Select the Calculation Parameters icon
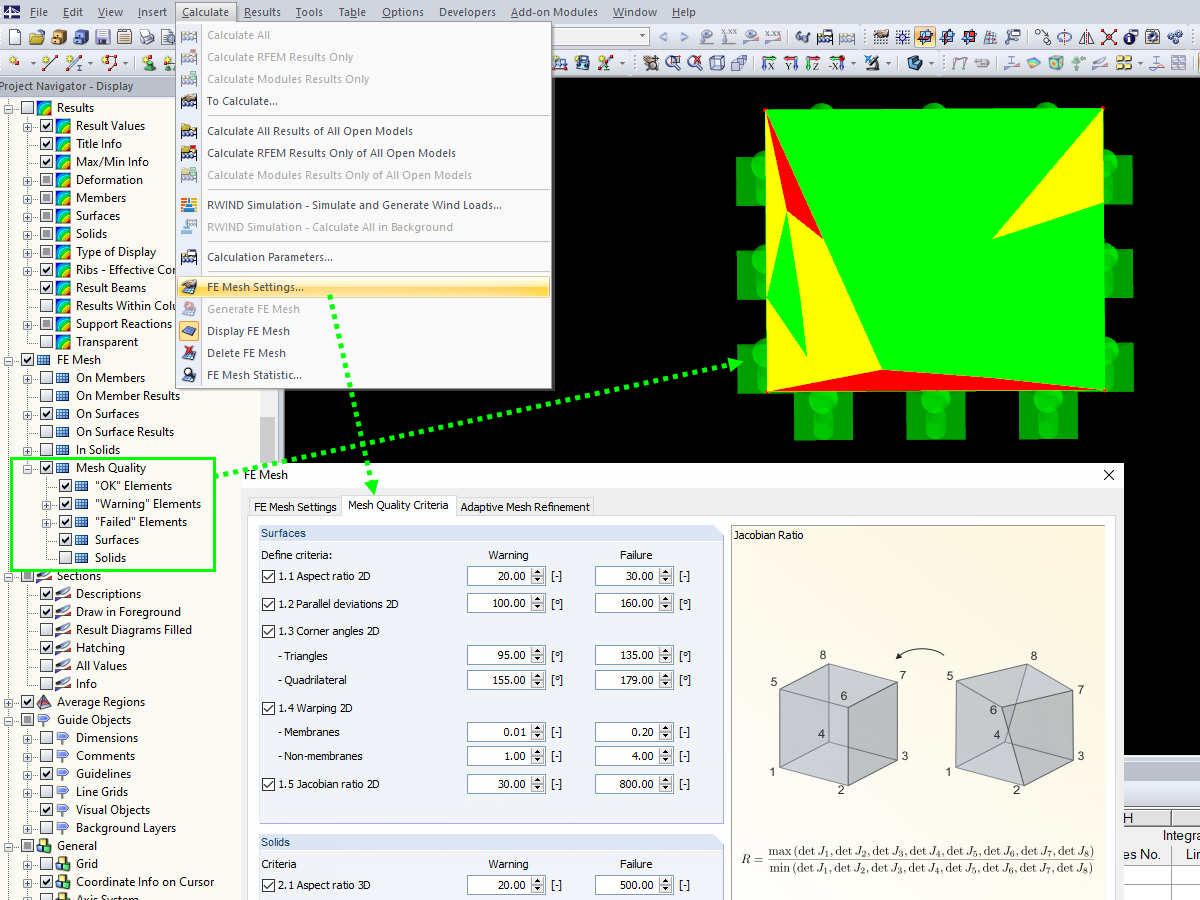The width and height of the screenshot is (1200, 900). point(189,256)
